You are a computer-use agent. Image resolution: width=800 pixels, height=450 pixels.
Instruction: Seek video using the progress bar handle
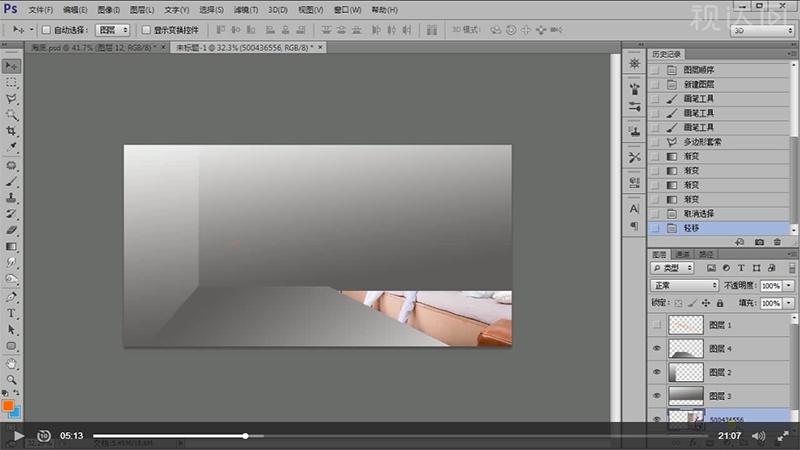point(245,436)
